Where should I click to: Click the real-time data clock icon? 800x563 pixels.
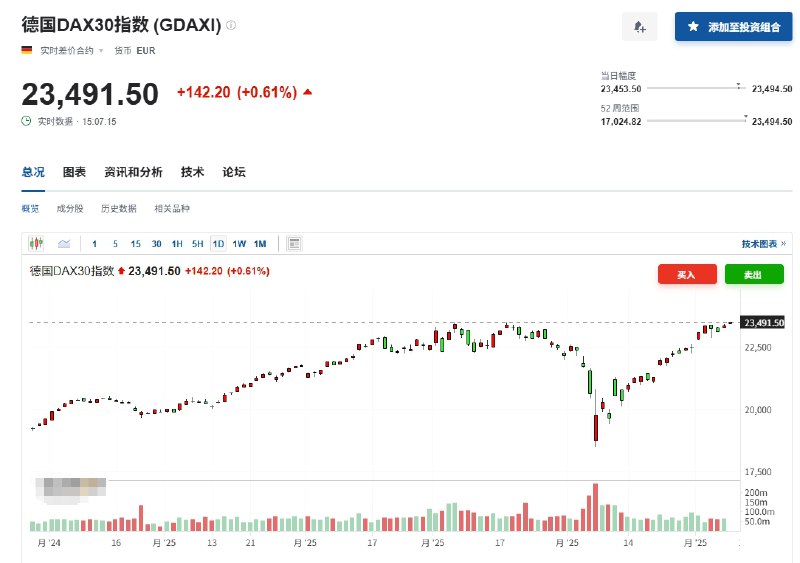pos(26,121)
